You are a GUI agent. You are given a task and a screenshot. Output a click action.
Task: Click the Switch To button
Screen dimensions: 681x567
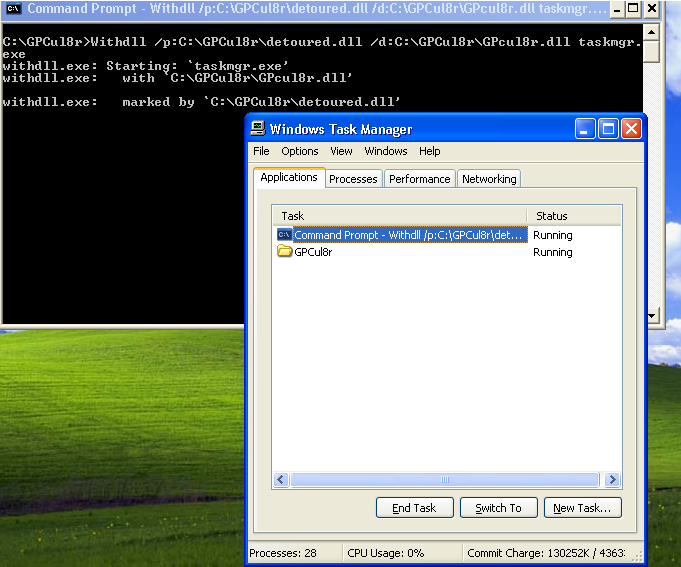[499, 508]
